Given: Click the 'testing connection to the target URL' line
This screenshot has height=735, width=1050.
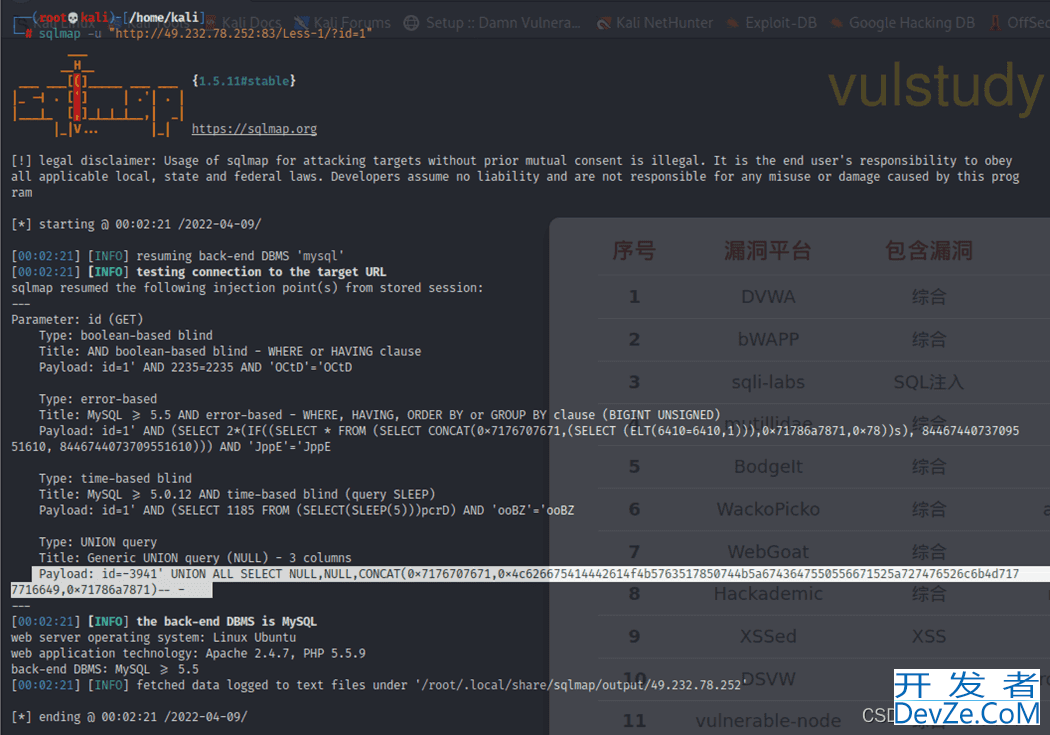Looking at the screenshot, I should (198, 272).
